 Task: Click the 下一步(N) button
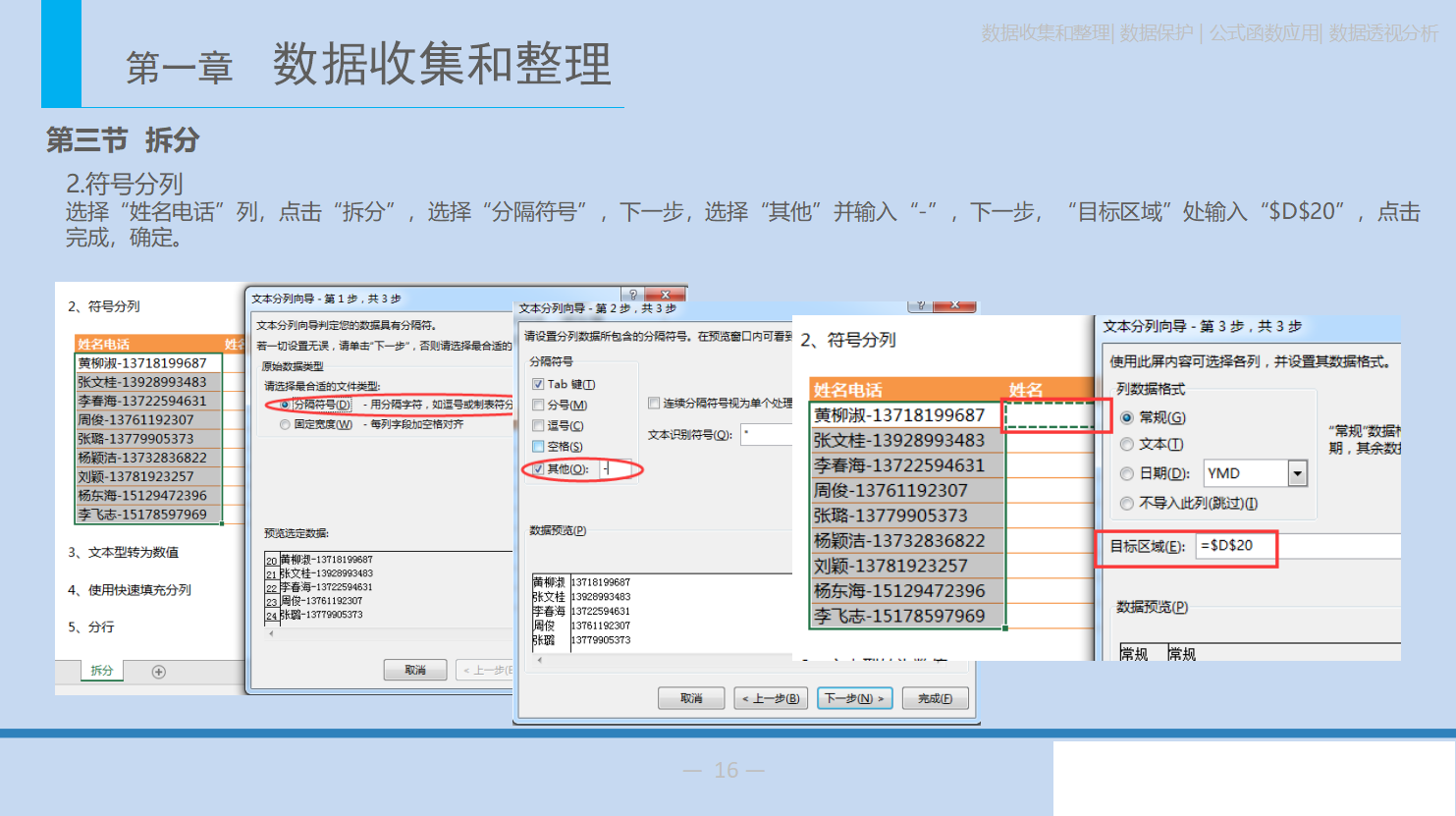(x=854, y=698)
